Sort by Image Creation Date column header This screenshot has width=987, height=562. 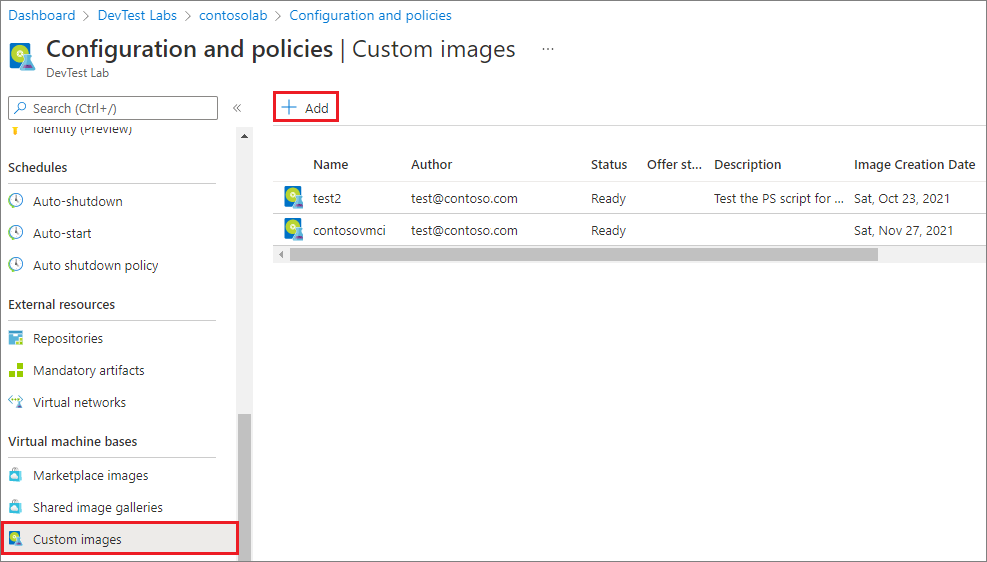(914, 164)
